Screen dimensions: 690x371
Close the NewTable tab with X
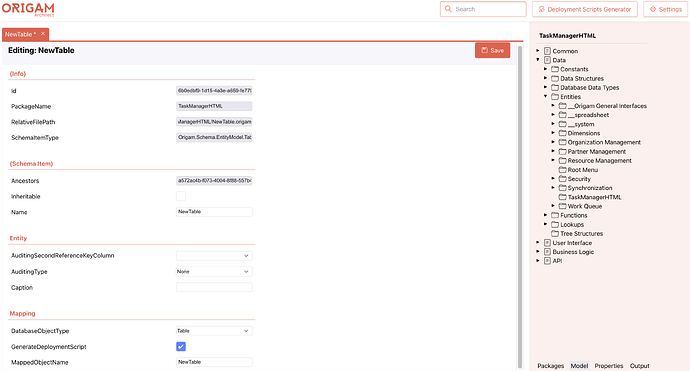point(43,33)
